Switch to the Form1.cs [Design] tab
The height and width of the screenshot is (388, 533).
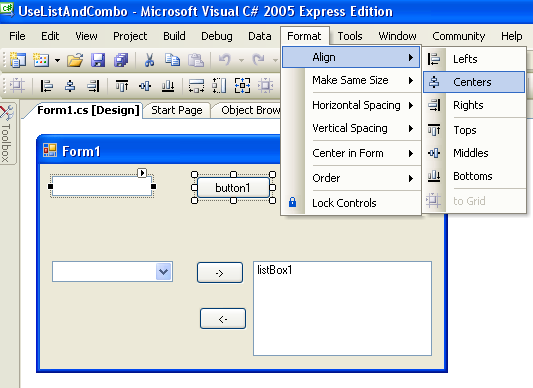(x=88, y=110)
